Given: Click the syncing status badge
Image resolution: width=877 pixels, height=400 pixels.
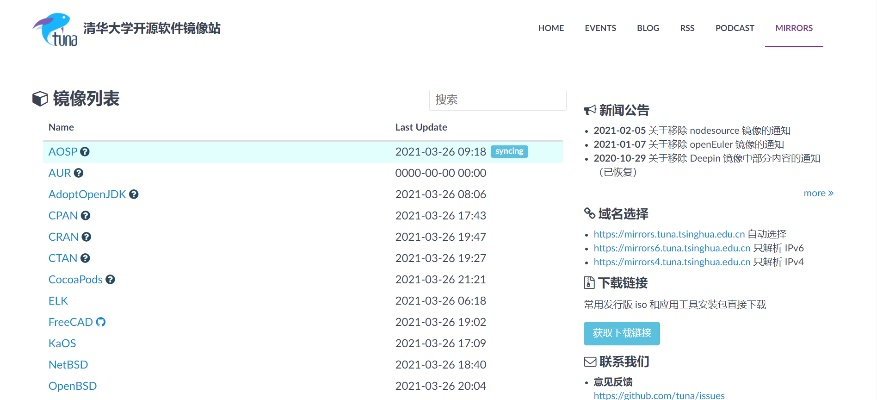Looking at the screenshot, I should pos(510,152).
